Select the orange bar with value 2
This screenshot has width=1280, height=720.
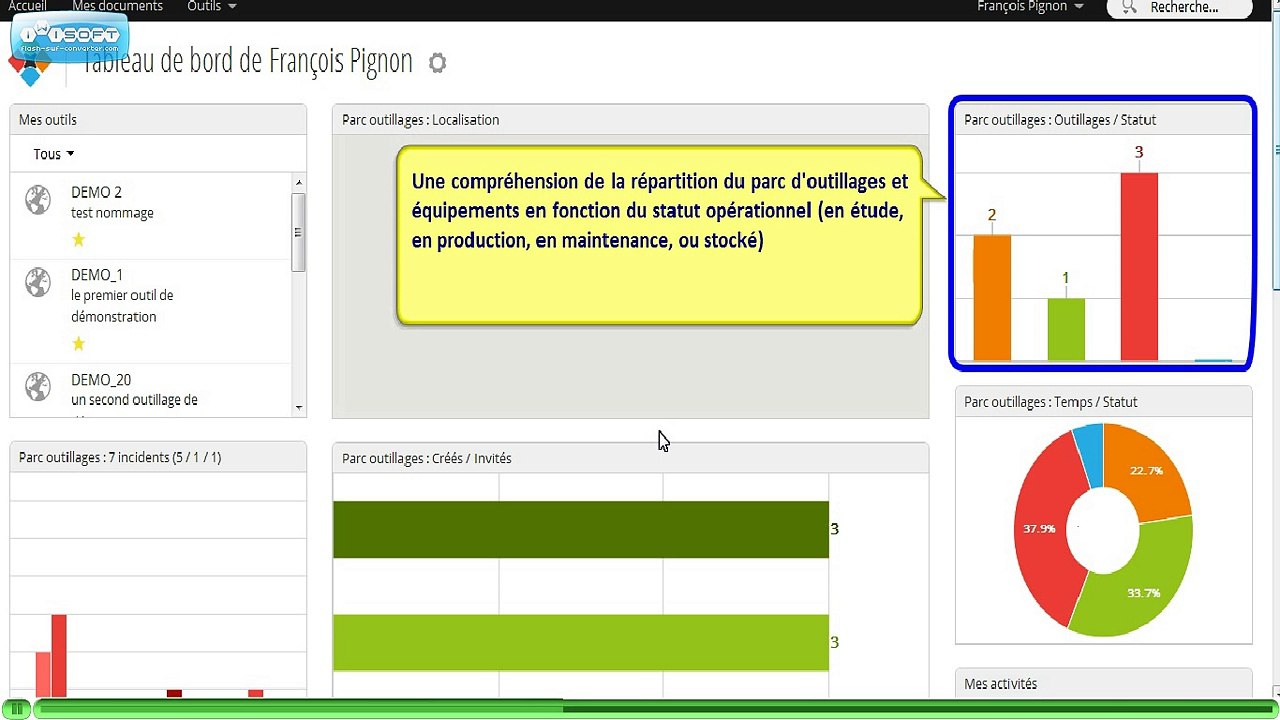pos(992,298)
